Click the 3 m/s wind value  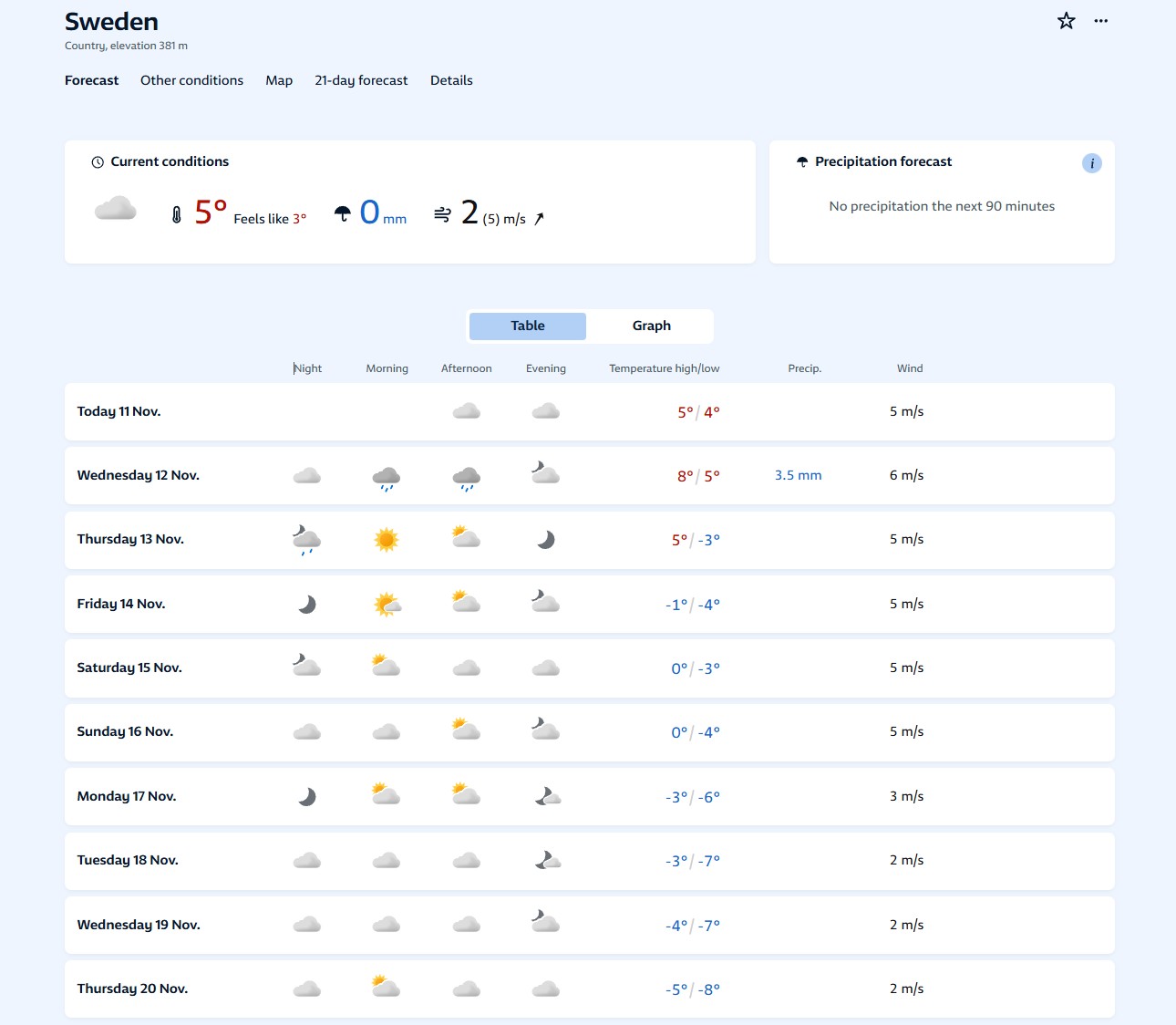(907, 796)
